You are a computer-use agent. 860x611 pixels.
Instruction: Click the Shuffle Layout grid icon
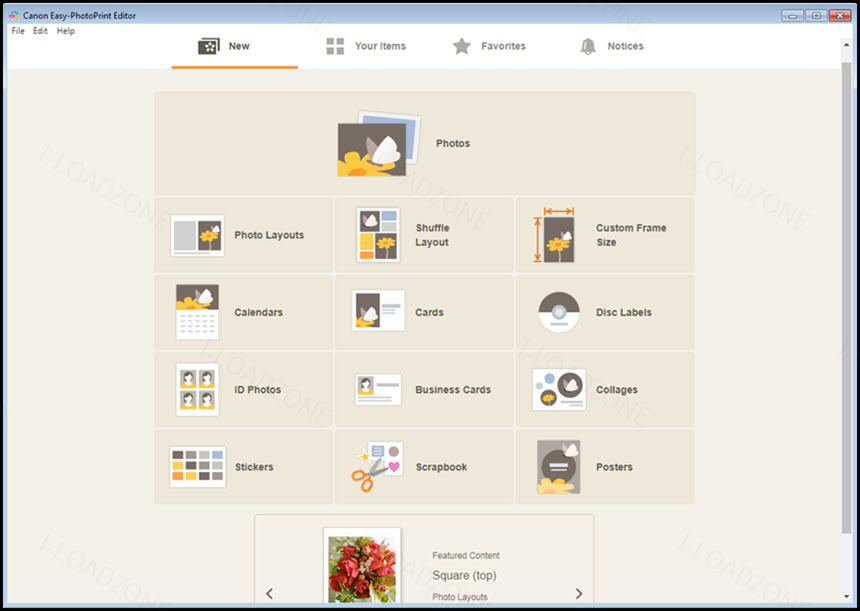(x=378, y=235)
